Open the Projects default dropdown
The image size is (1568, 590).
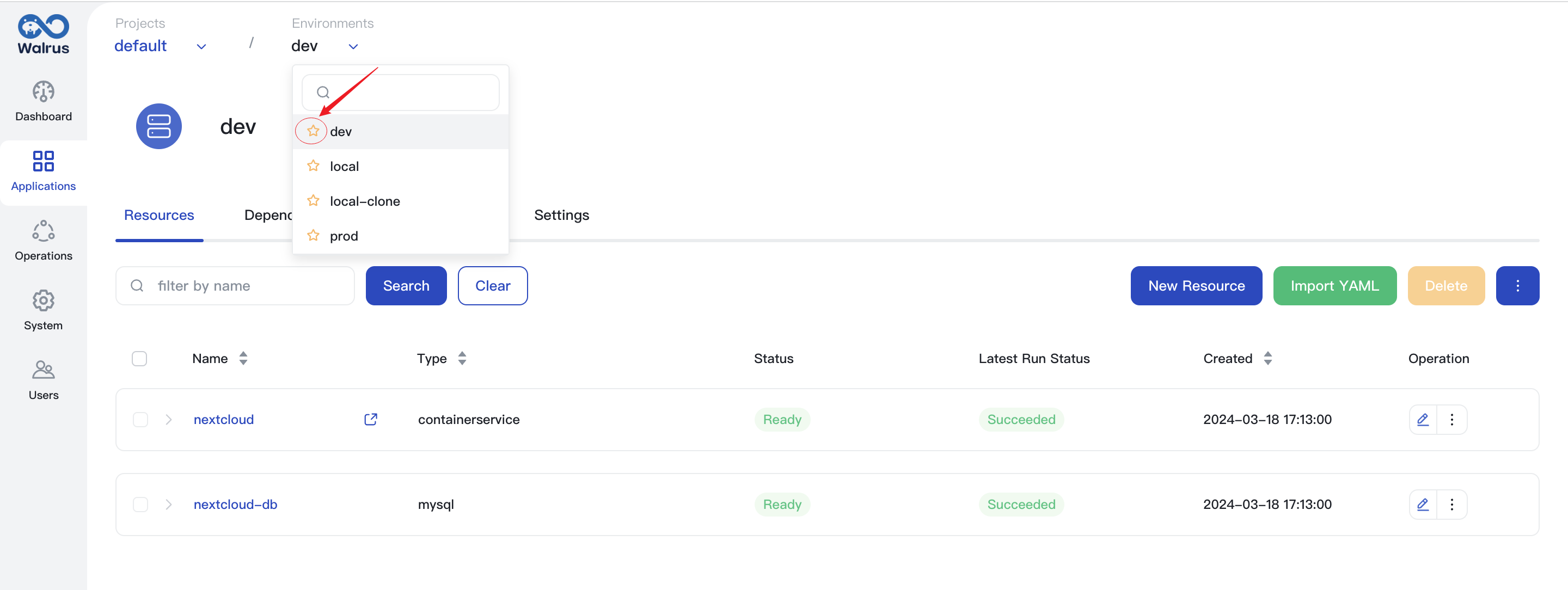(160, 46)
